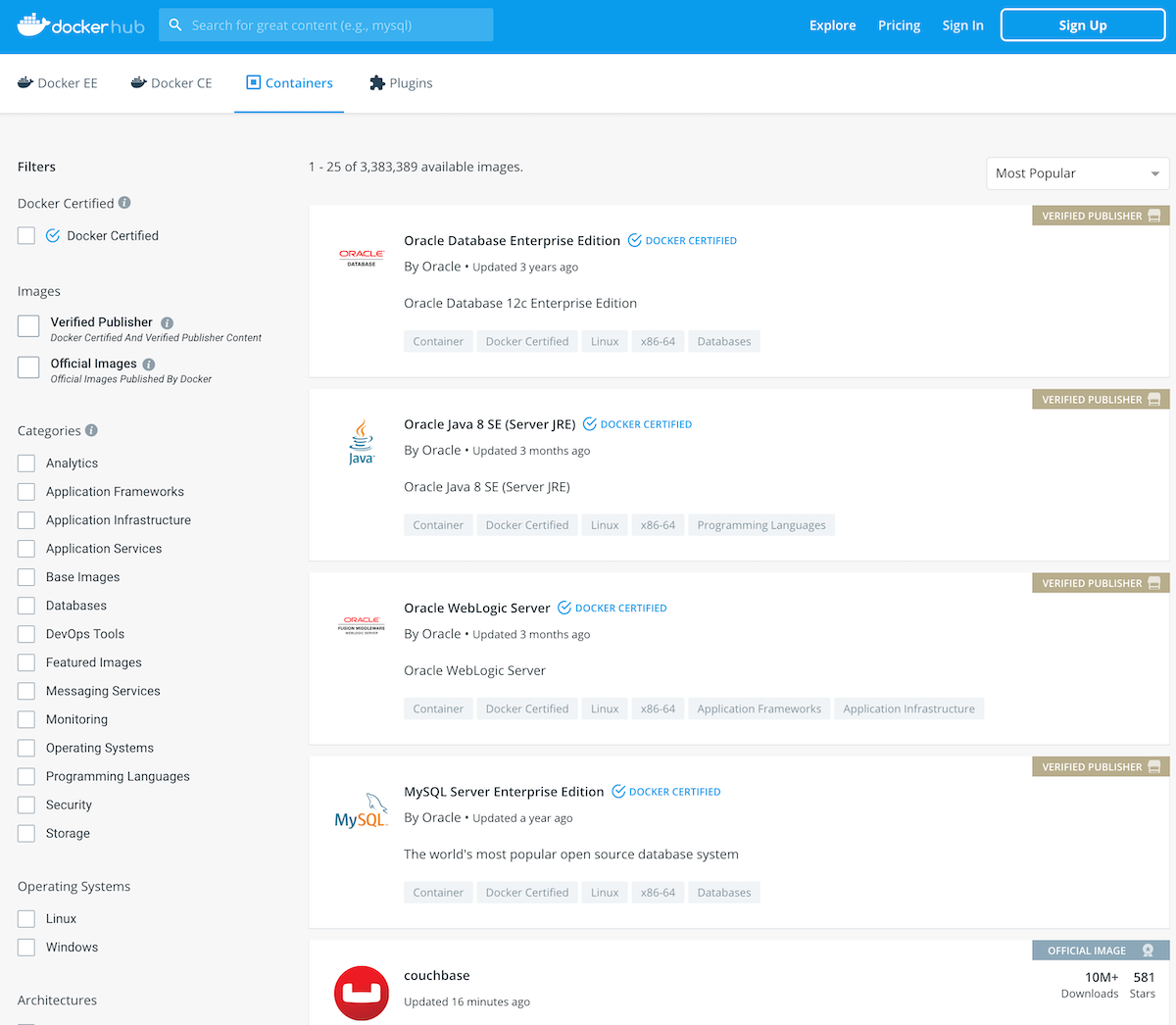
Task: Click the info icon beside Docker Certified heading
Action: 123,203
